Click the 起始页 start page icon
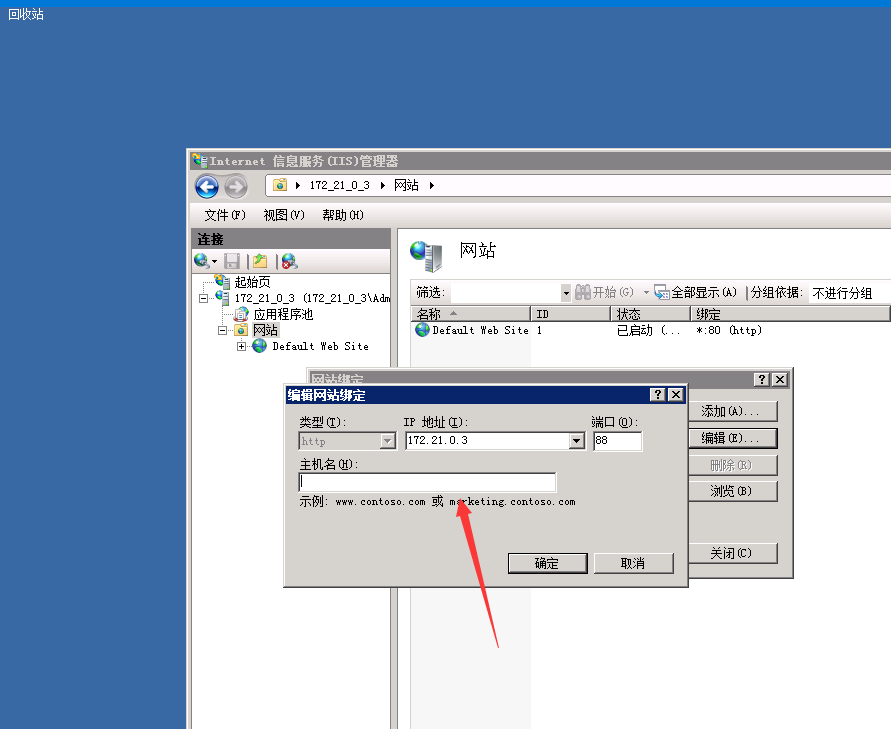This screenshot has height=729, width=891. pos(222,281)
